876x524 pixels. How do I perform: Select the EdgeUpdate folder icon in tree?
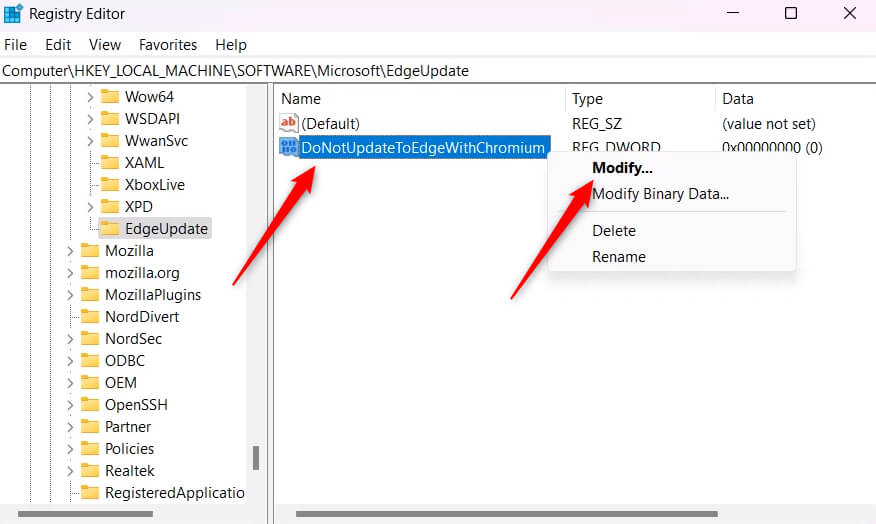tap(111, 229)
